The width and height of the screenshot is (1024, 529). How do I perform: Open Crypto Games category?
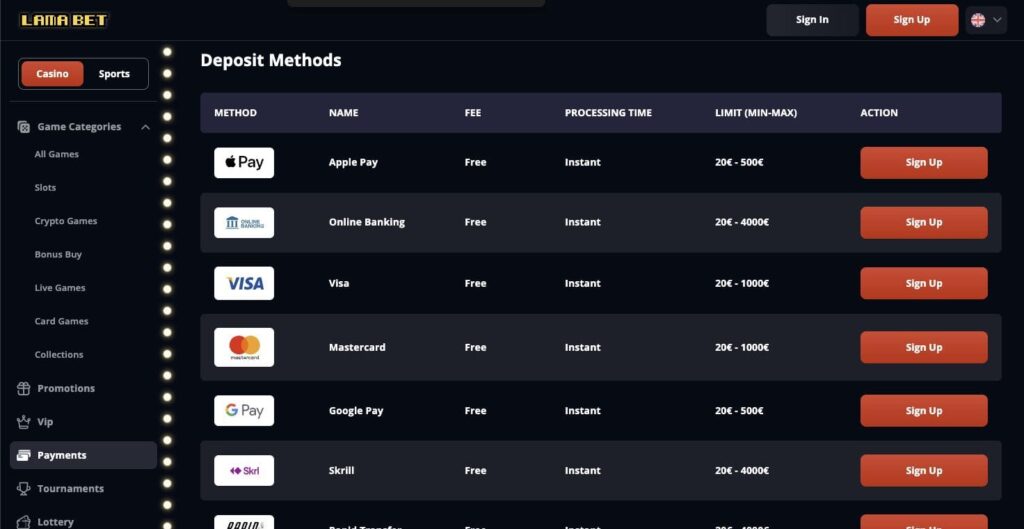[66, 221]
